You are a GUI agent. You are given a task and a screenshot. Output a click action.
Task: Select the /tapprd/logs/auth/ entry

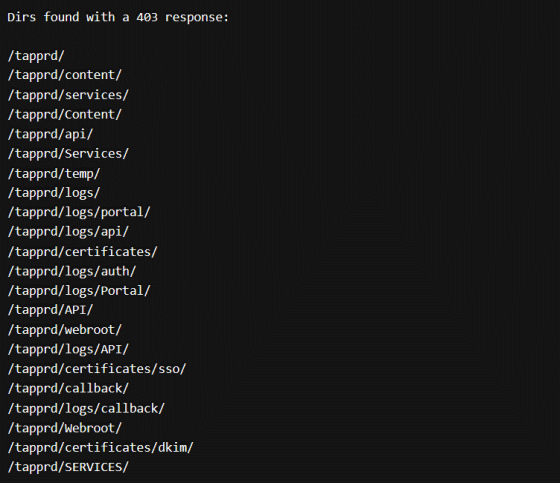point(72,272)
